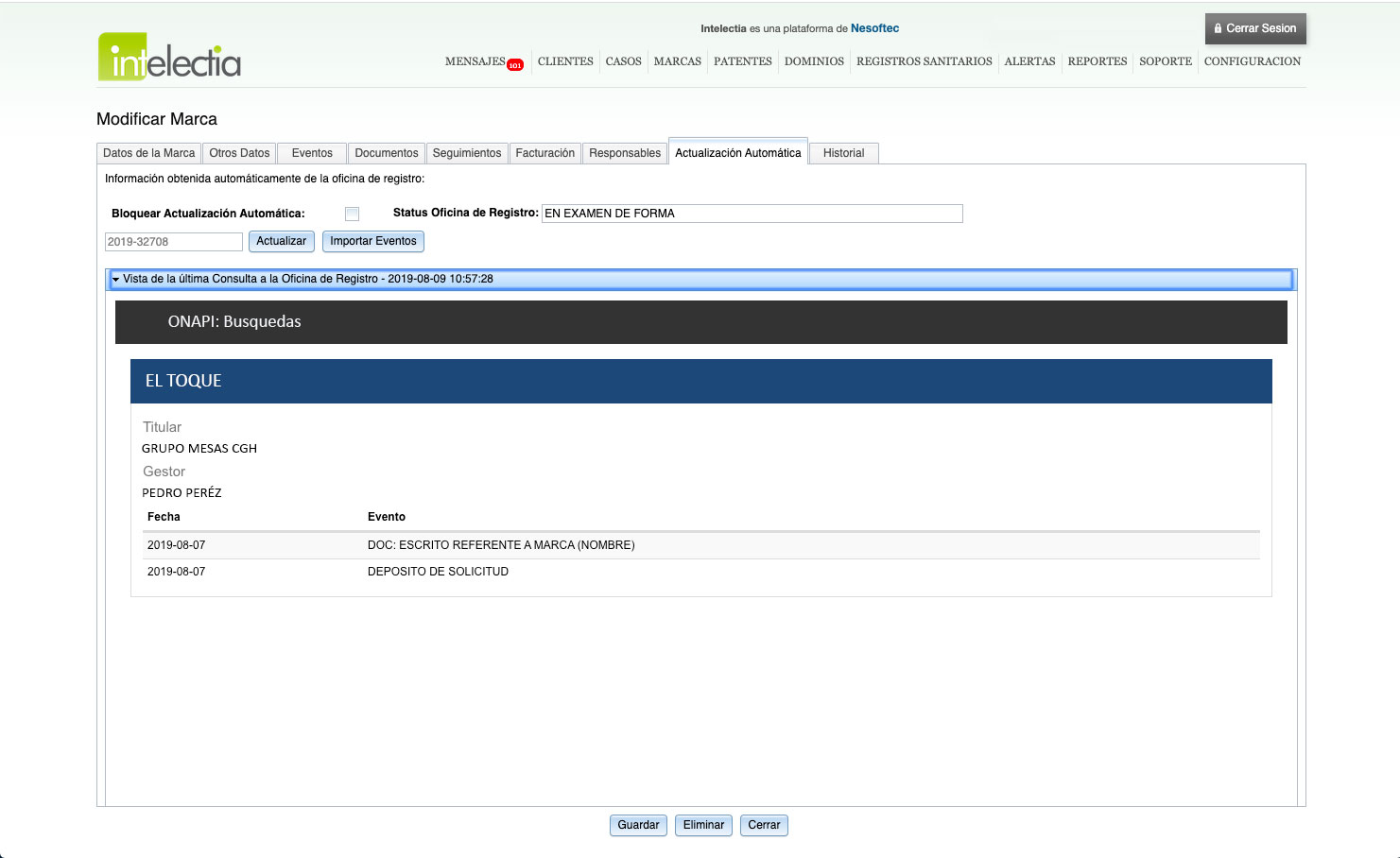The image size is (1400, 858).
Task: Switch to the Eventos tab
Action: tap(312, 153)
